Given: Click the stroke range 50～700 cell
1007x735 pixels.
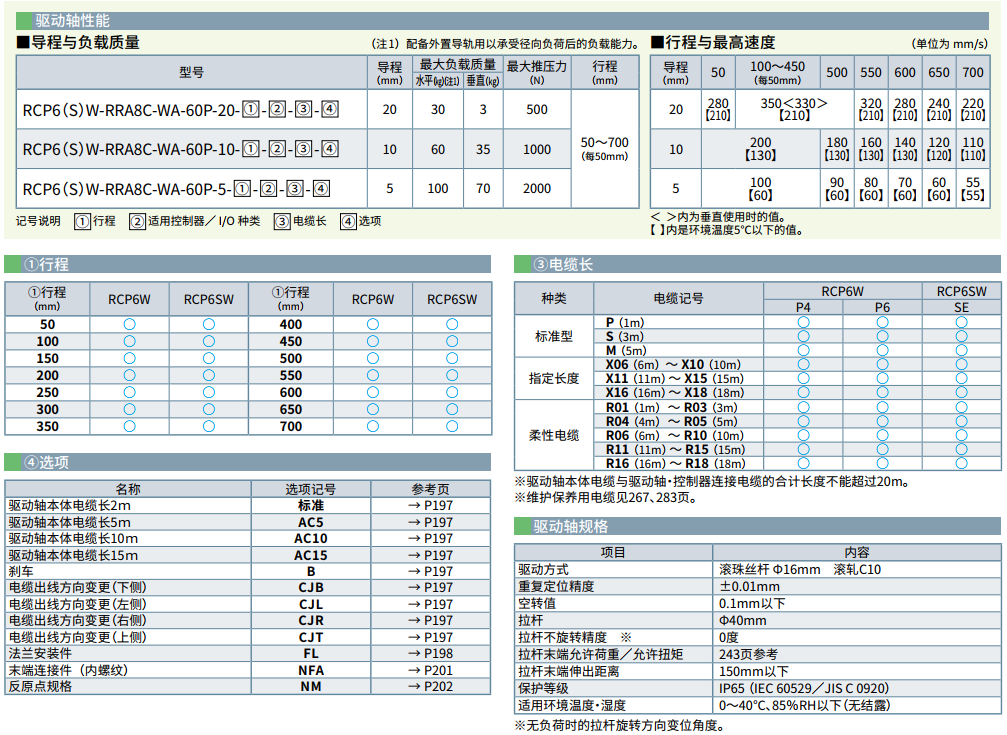Looking at the screenshot, I should point(604,148).
